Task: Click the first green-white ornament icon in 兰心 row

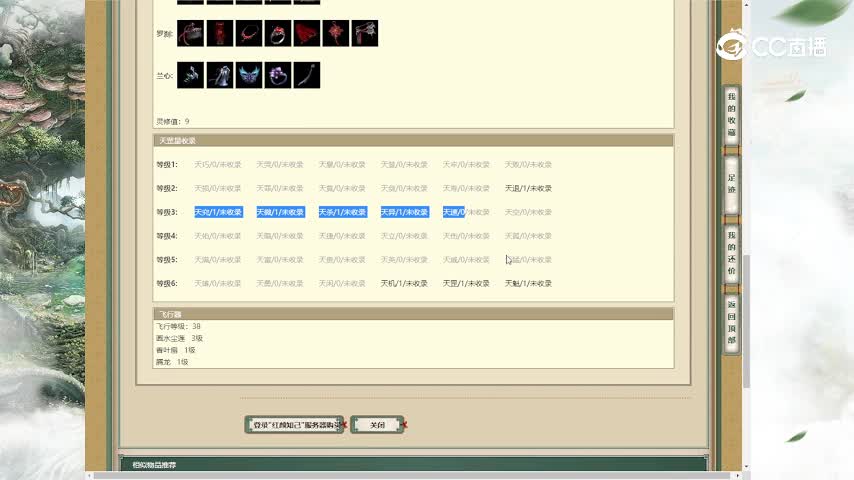Action: (191, 75)
